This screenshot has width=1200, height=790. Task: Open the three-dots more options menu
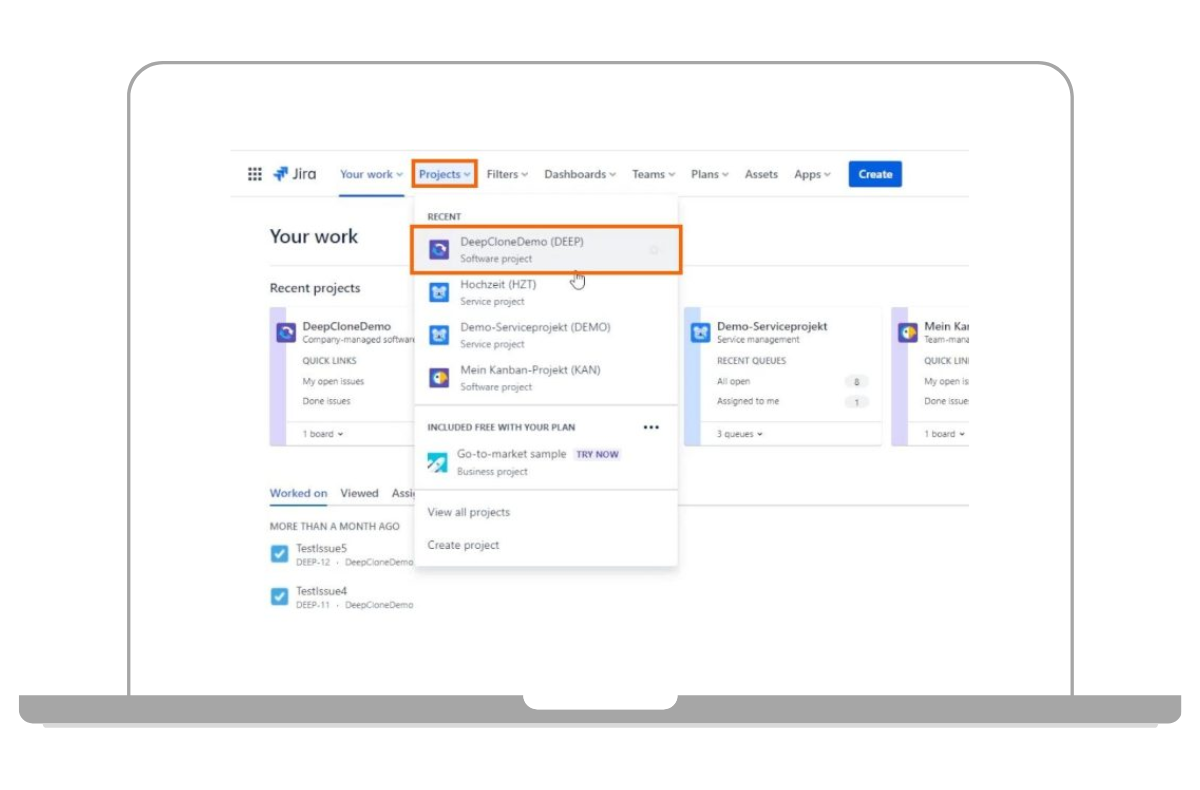coord(651,427)
